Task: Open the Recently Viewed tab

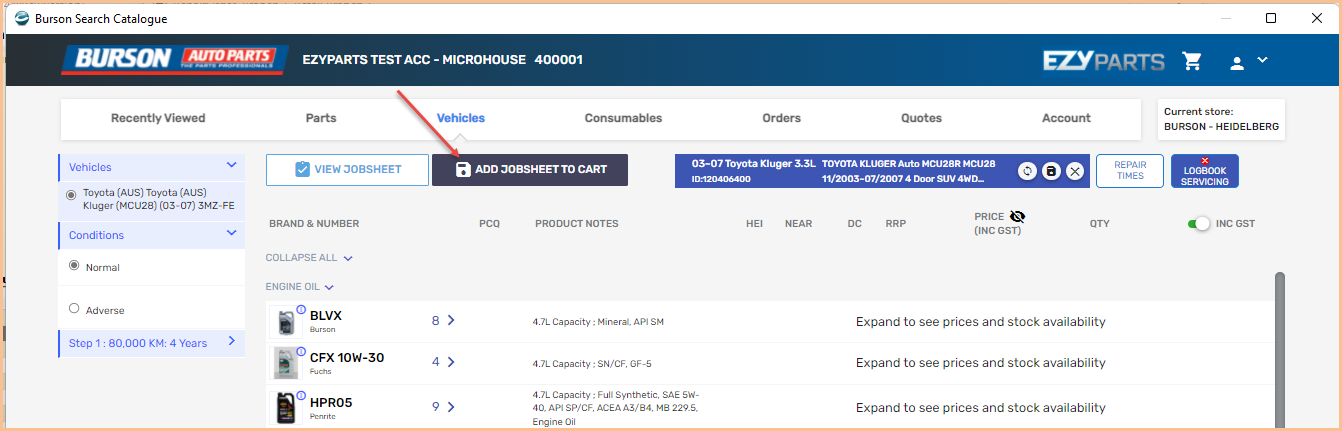Action: tap(158, 118)
